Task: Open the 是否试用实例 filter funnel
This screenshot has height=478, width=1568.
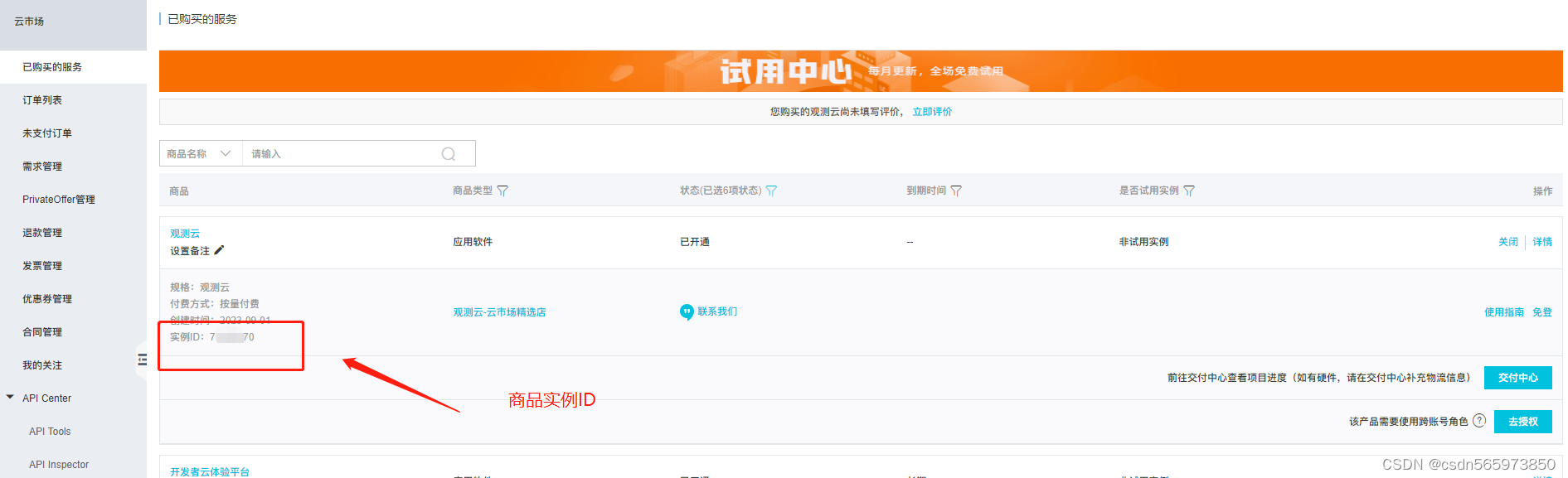Action: pos(1189,191)
